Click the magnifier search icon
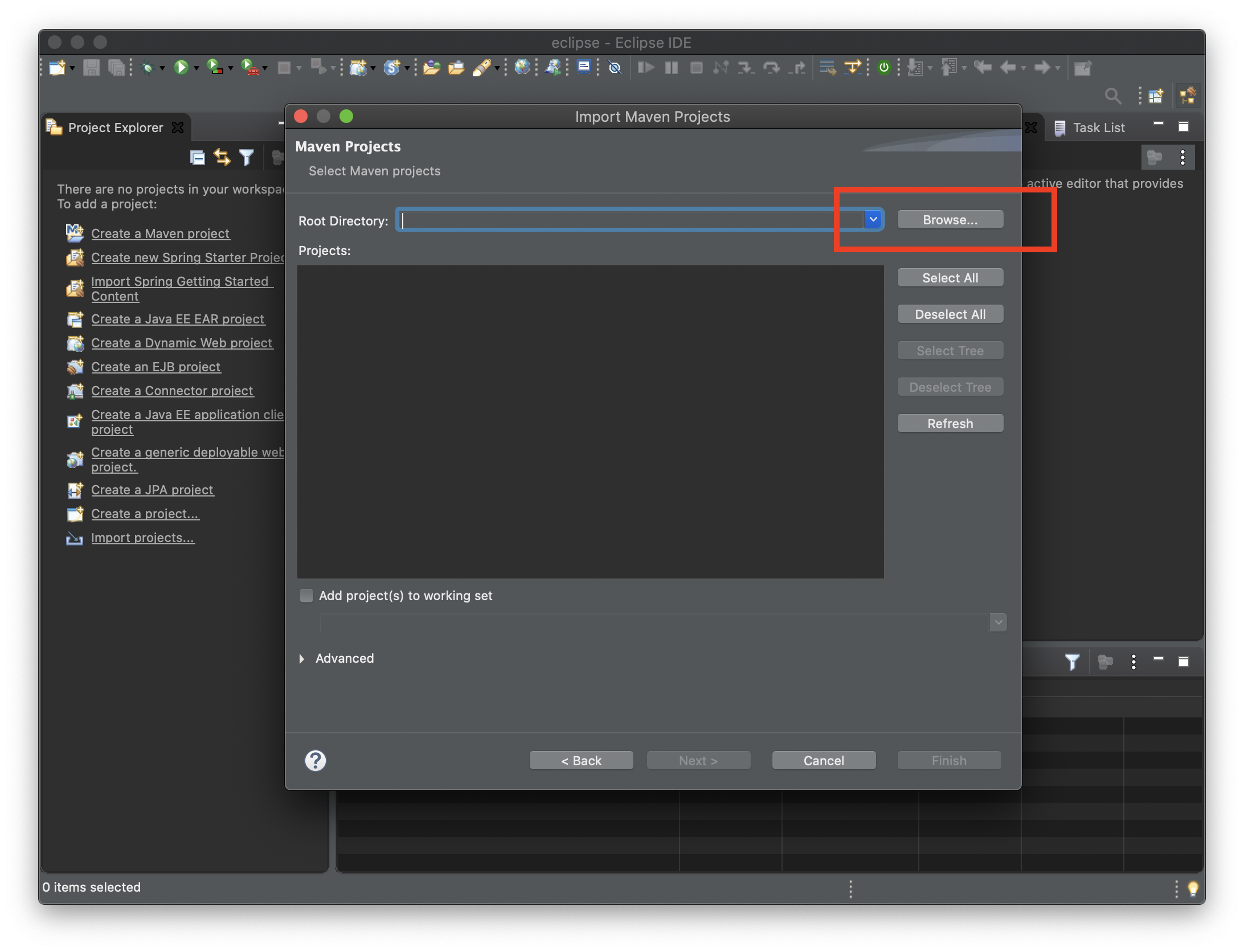This screenshot has width=1244, height=952. [x=1112, y=96]
